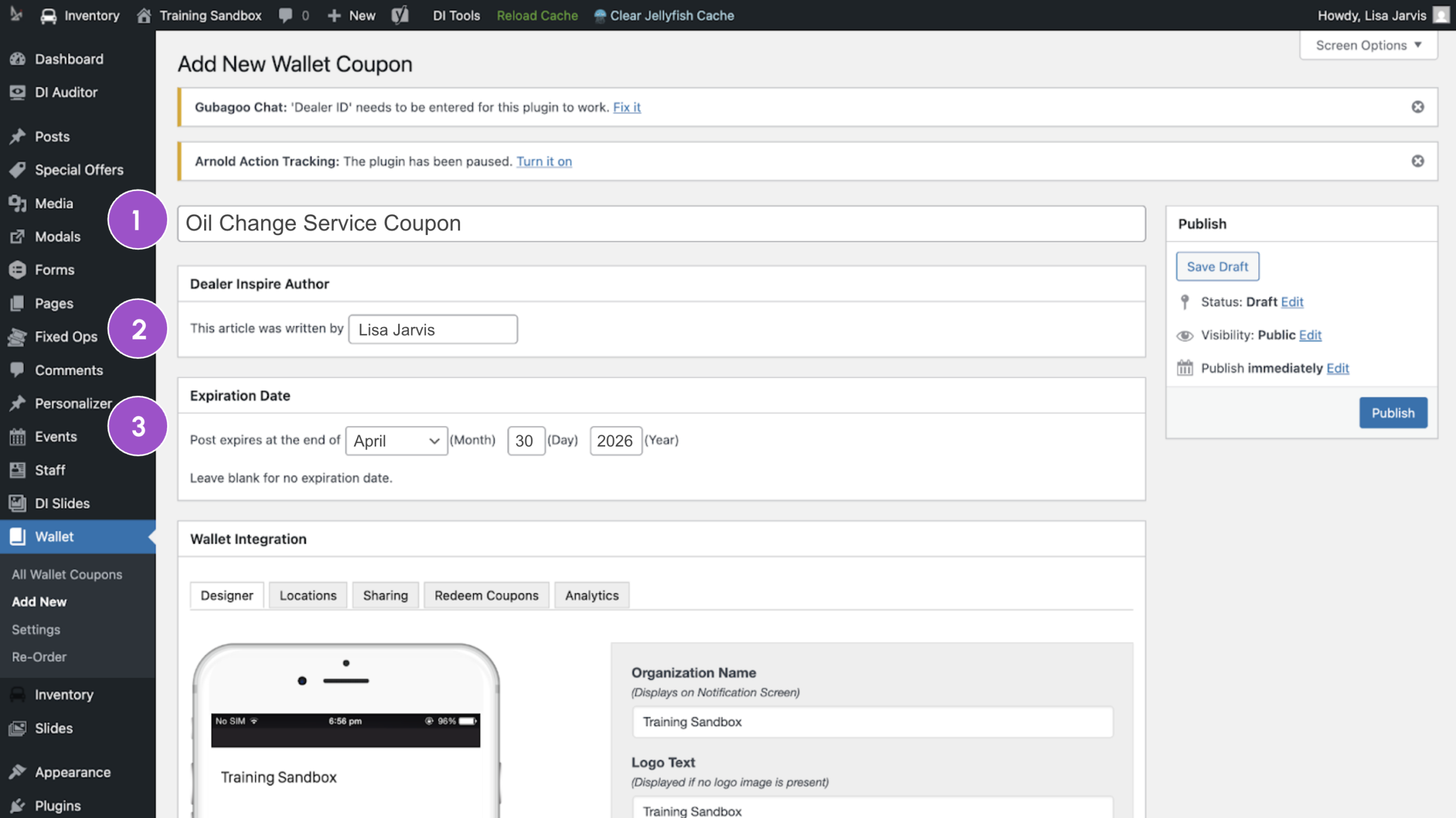This screenshot has height=818, width=1456.
Task: Open Wallet Settings submenu item
Action: tap(36, 630)
